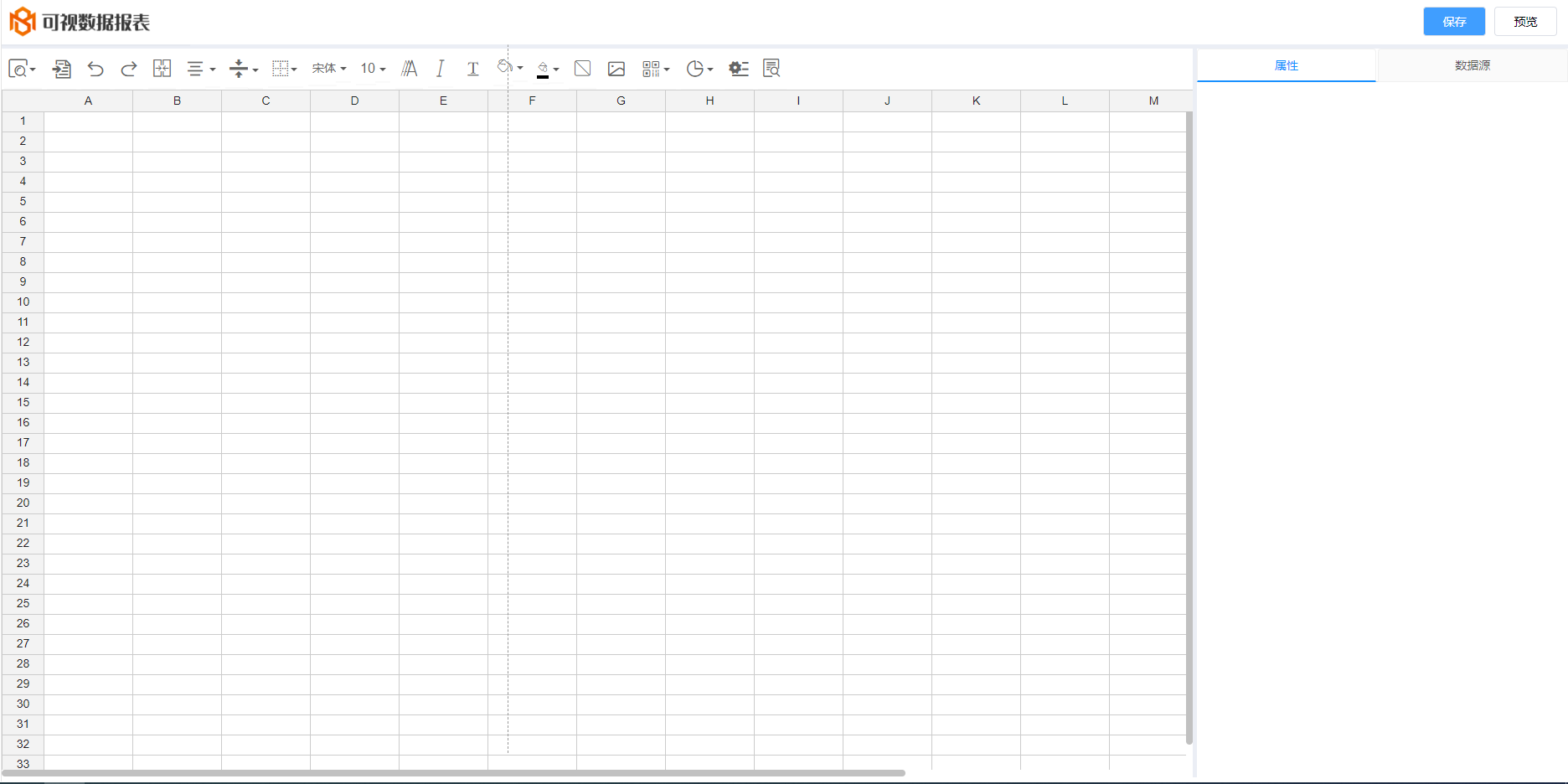Click the 可视数据报表 logo
The image size is (1568, 784).
point(80,22)
